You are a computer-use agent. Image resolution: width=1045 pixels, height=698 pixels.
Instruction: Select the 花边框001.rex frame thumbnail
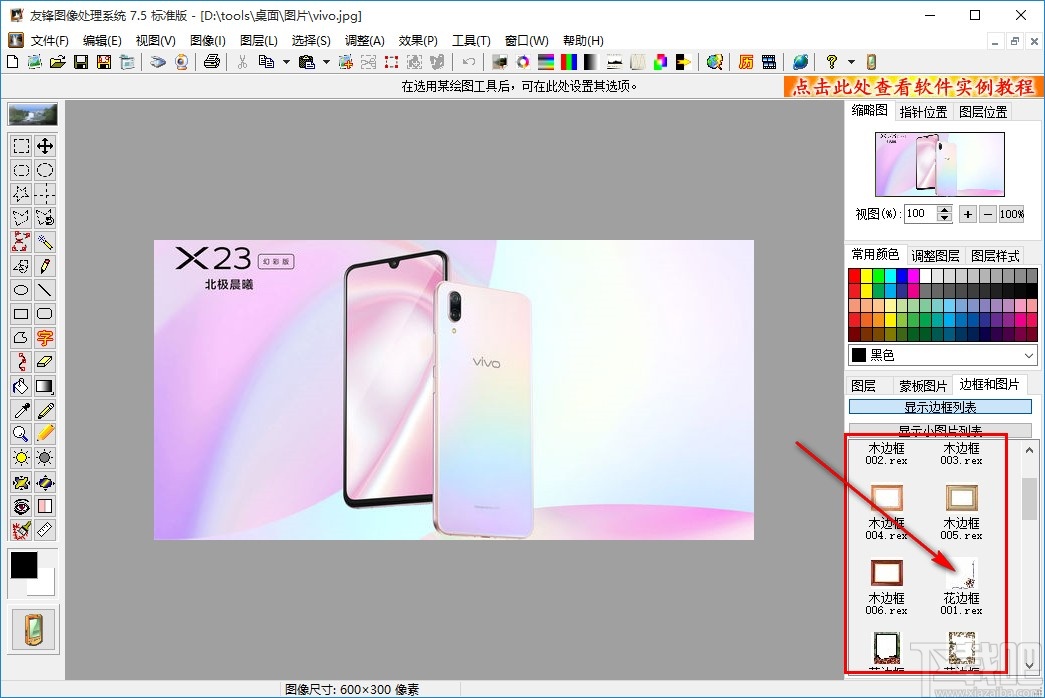click(x=962, y=574)
